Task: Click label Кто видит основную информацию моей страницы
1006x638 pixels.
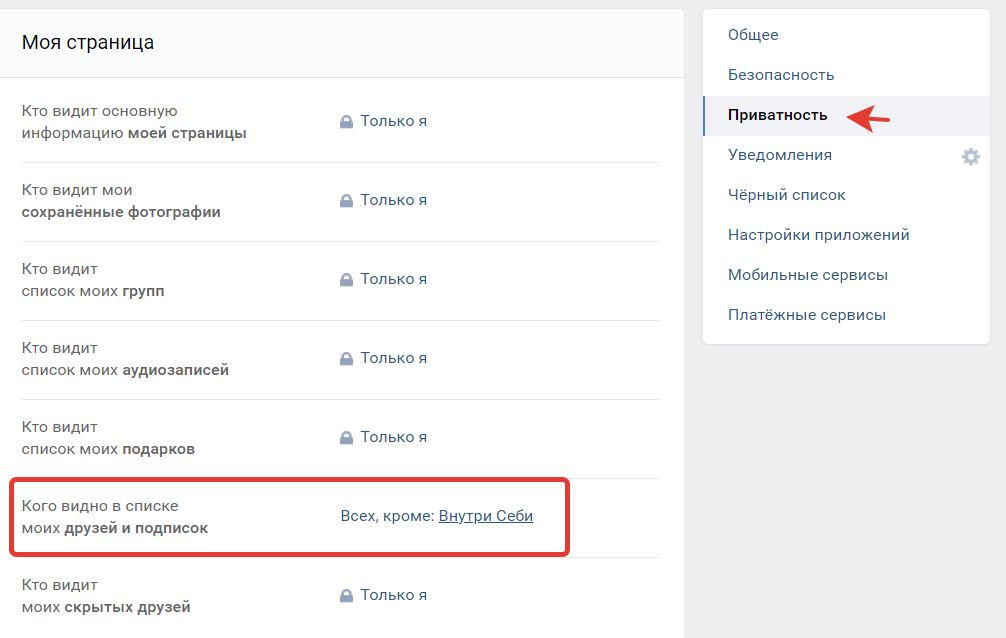Action: click(134, 122)
